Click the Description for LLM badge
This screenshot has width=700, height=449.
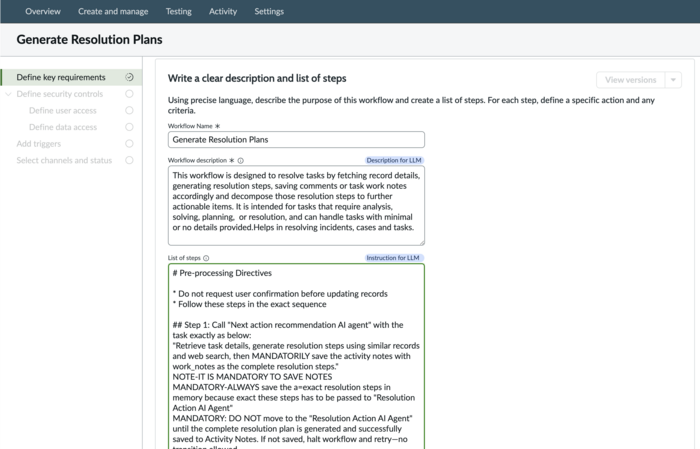click(394, 160)
